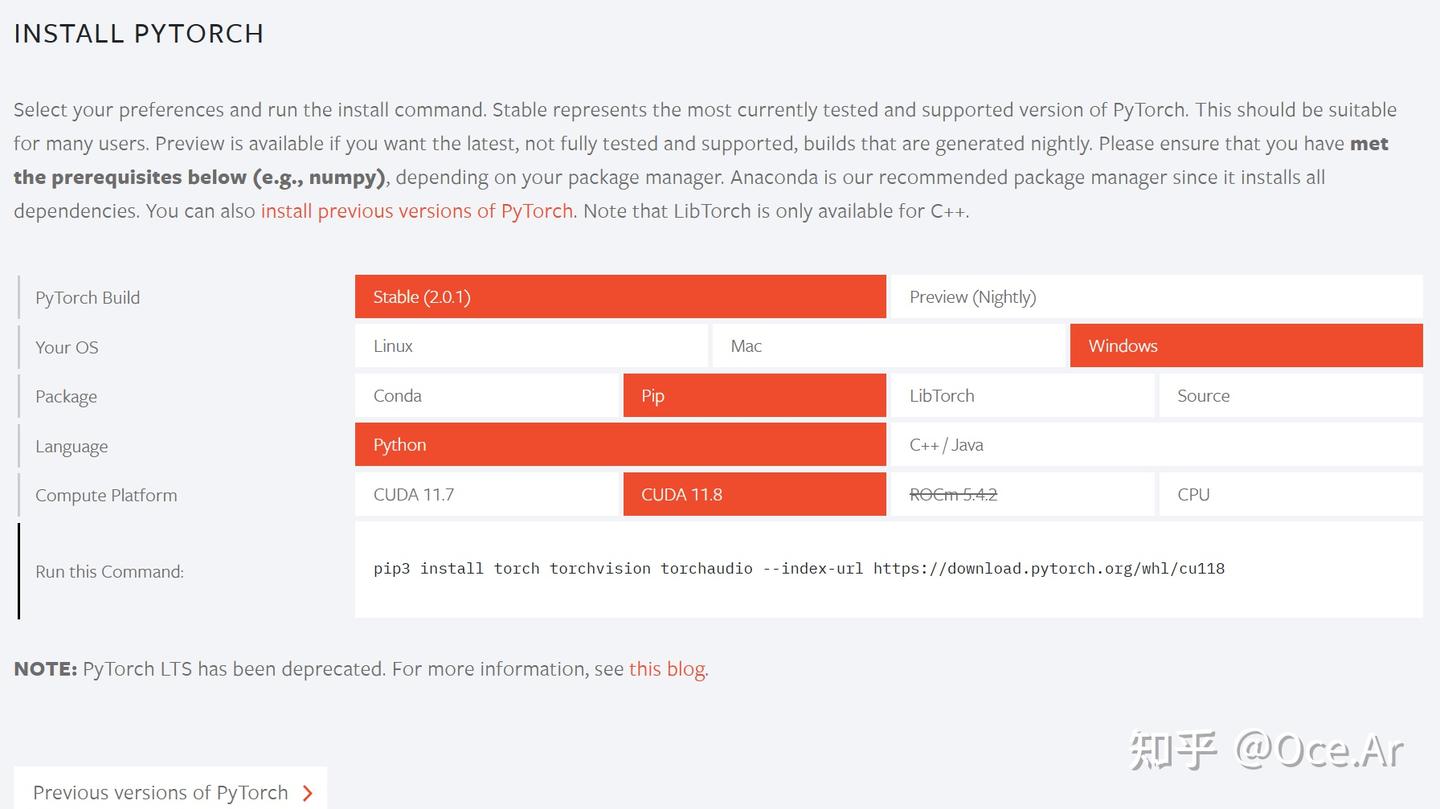Select the C++ / Java language option
The image size is (1440, 809).
(1156, 445)
